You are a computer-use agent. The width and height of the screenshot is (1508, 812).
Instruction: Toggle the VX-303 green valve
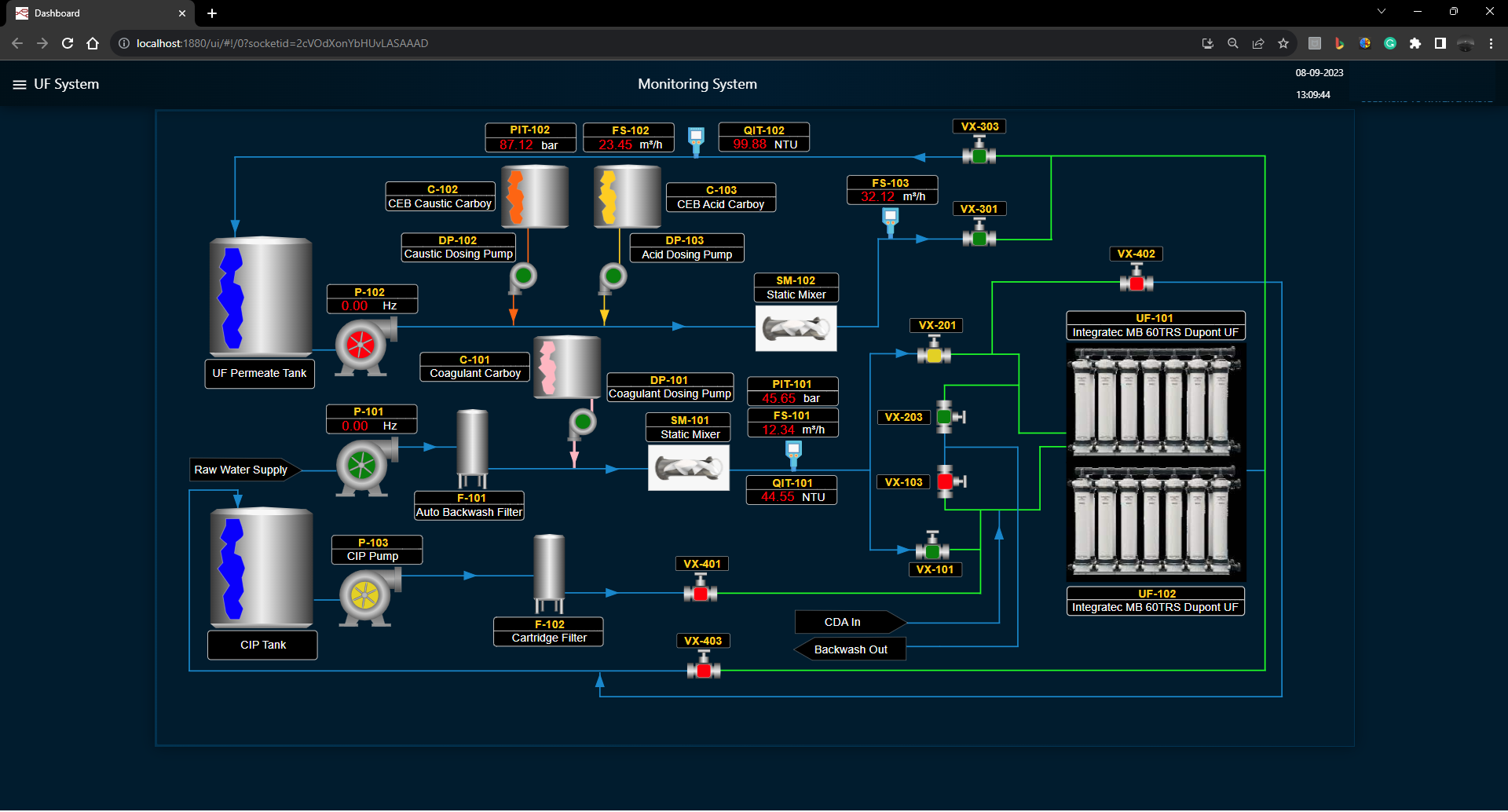click(x=979, y=155)
